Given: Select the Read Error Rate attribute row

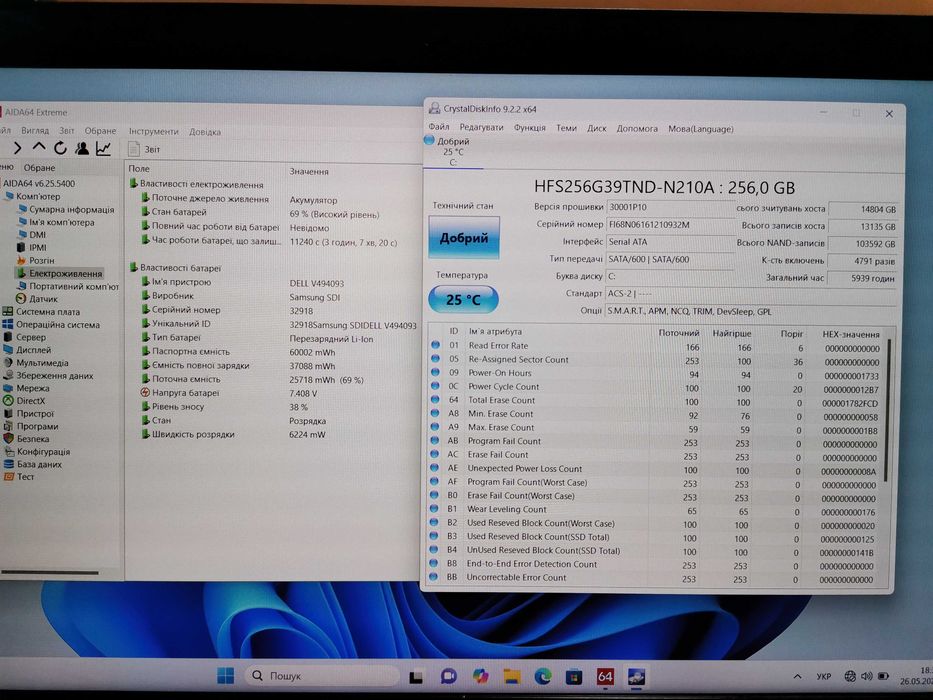Looking at the screenshot, I should pyautogui.click(x=655, y=346).
